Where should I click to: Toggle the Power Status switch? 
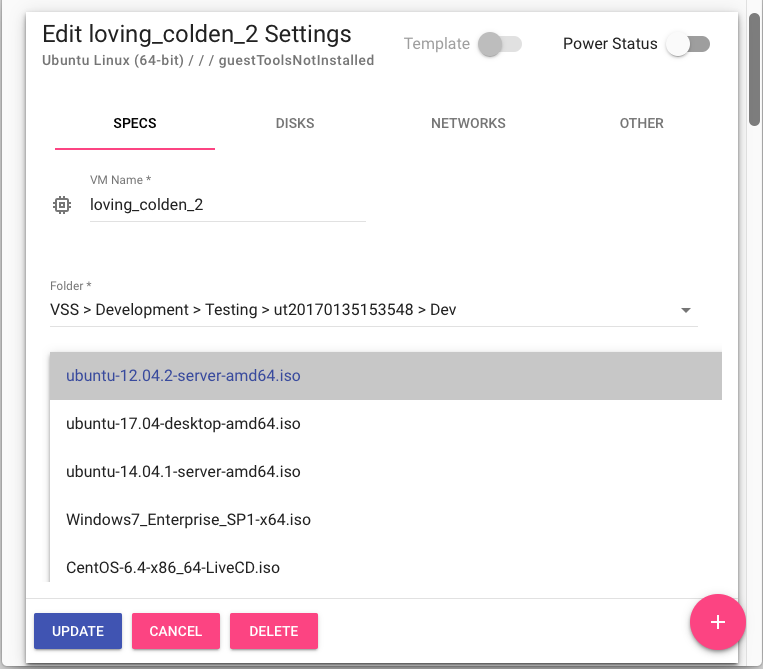[x=688, y=44]
